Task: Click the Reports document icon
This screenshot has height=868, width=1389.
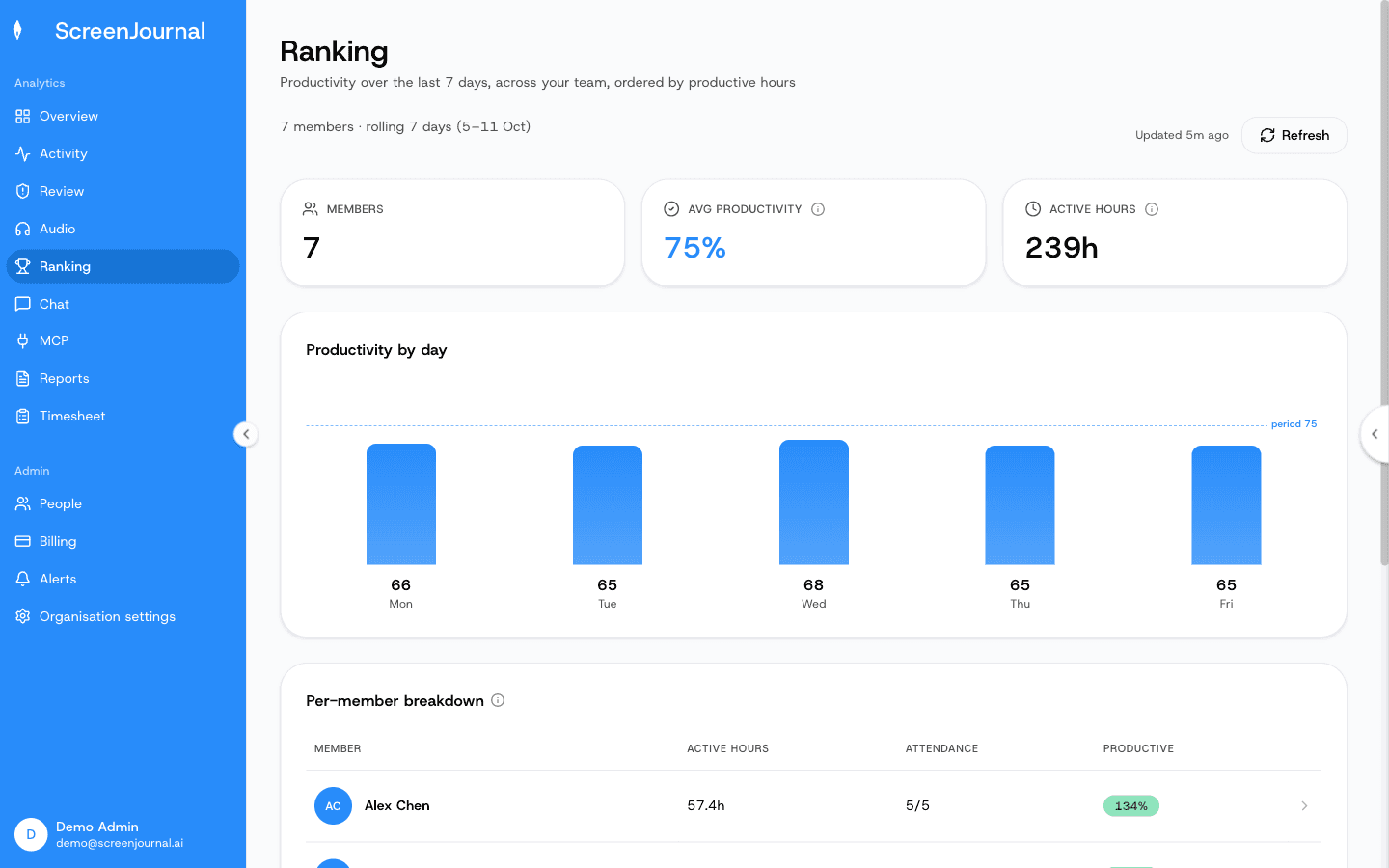Action: click(x=23, y=378)
